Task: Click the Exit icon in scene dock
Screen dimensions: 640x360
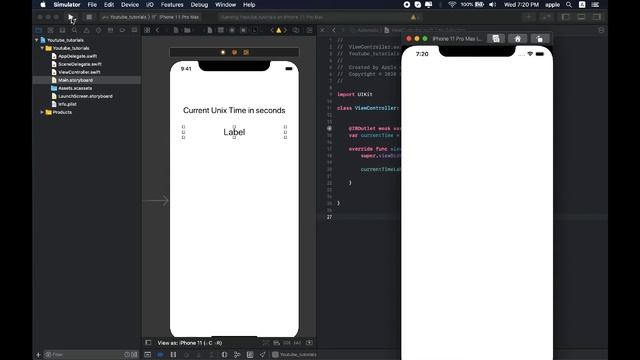Action: [x=246, y=52]
